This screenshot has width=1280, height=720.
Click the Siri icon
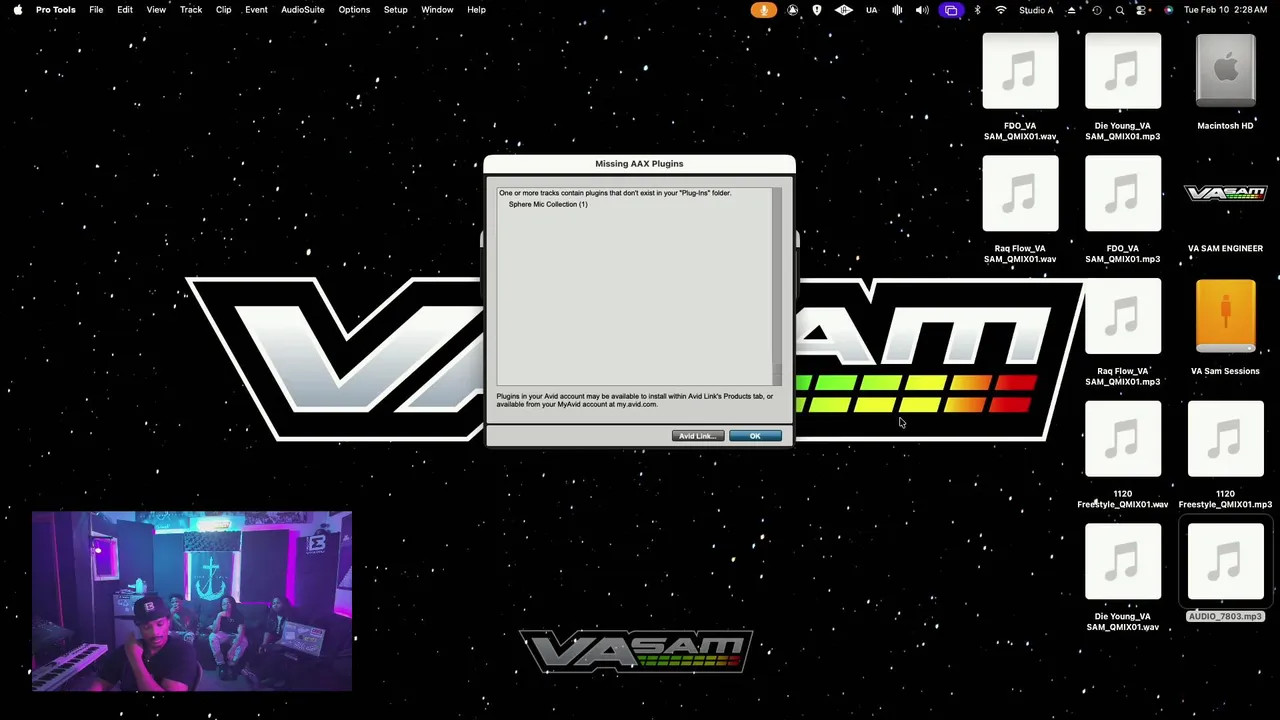(x=1168, y=10)
